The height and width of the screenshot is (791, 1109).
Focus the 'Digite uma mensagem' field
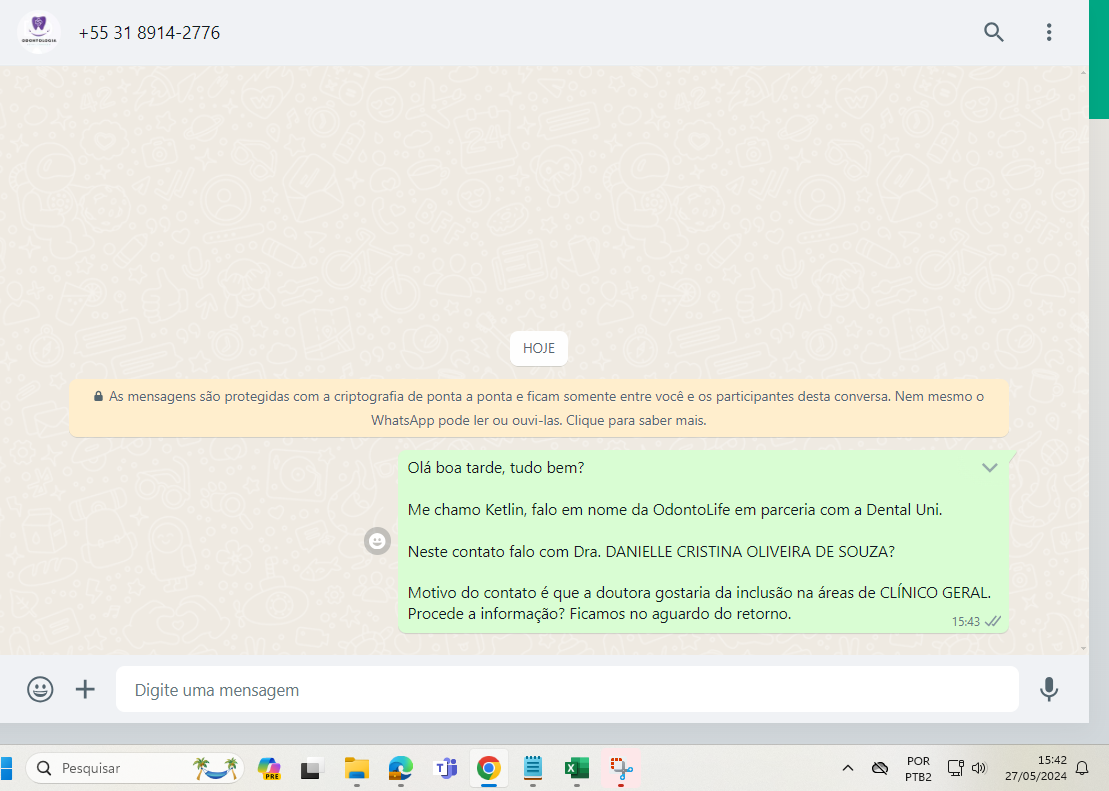click(567, 689)
